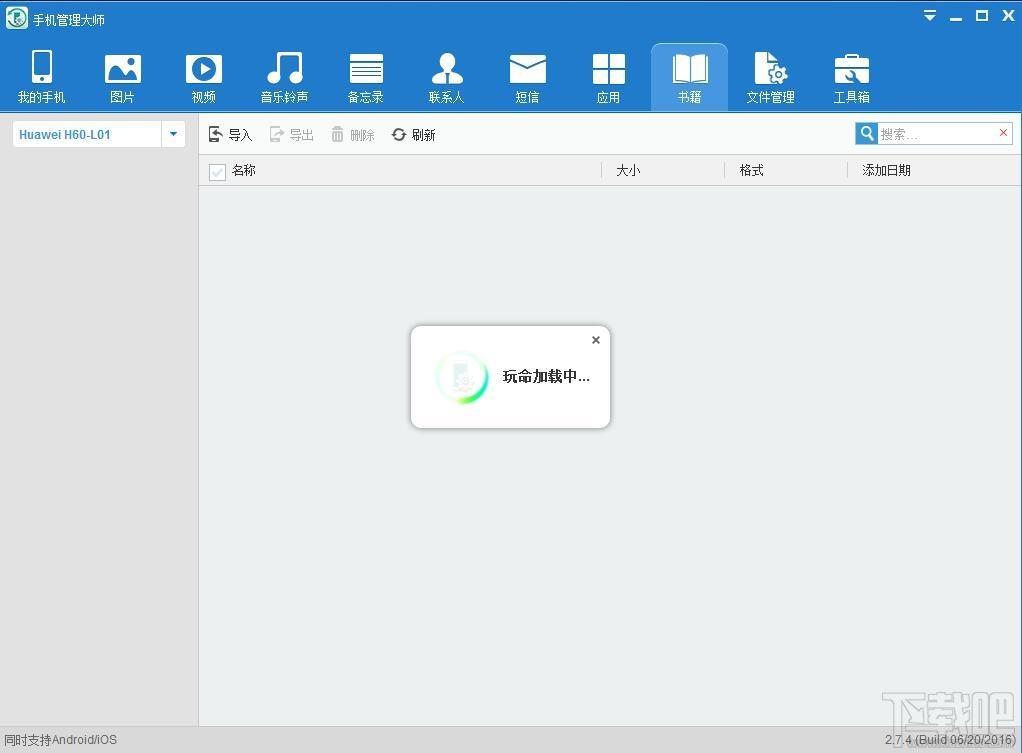Open the 备忘录 memo section
The image size is (1022, 753).
tap(366, 77)
